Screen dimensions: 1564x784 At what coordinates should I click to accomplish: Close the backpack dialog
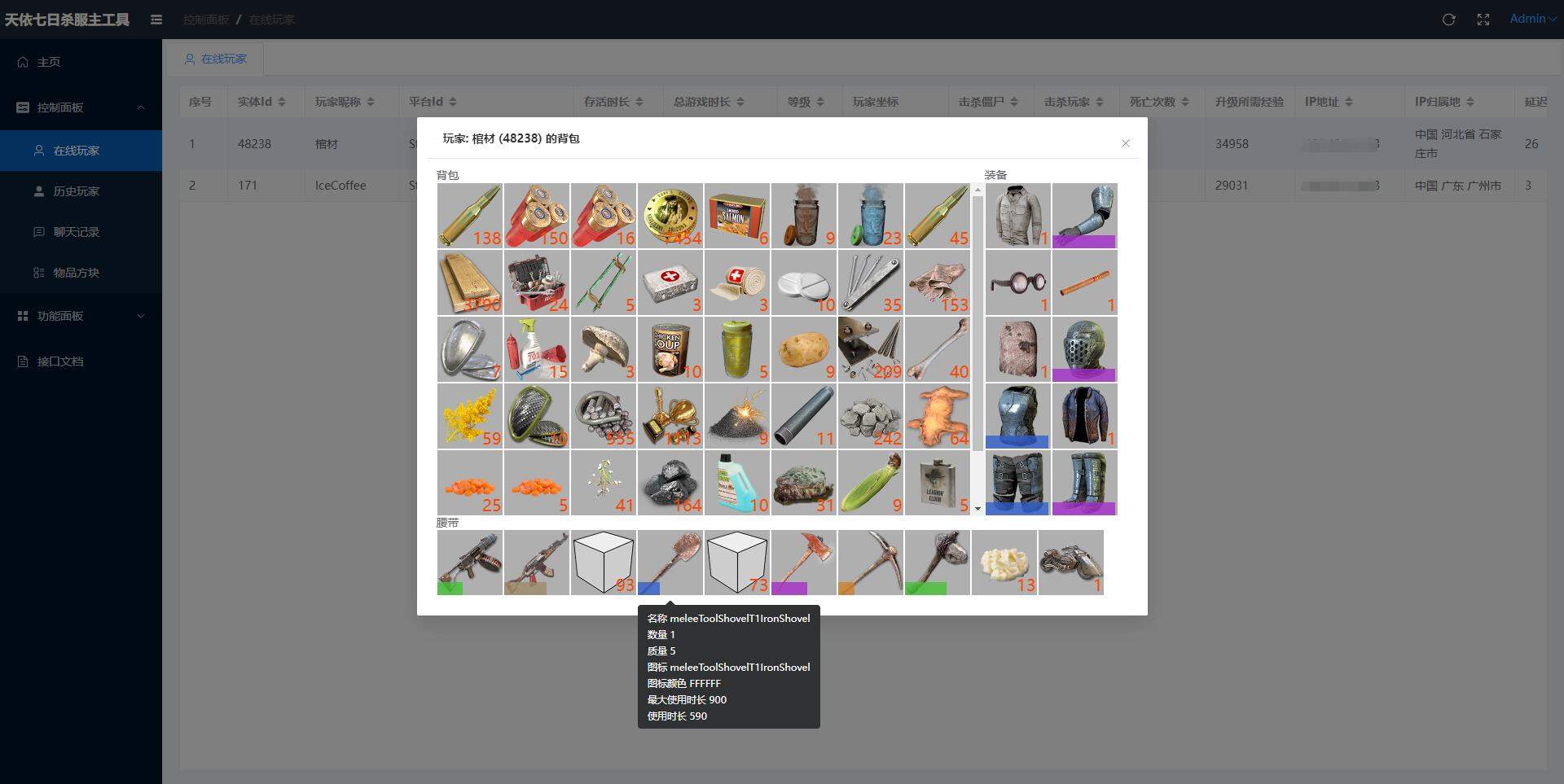[x=1126, y=143]
